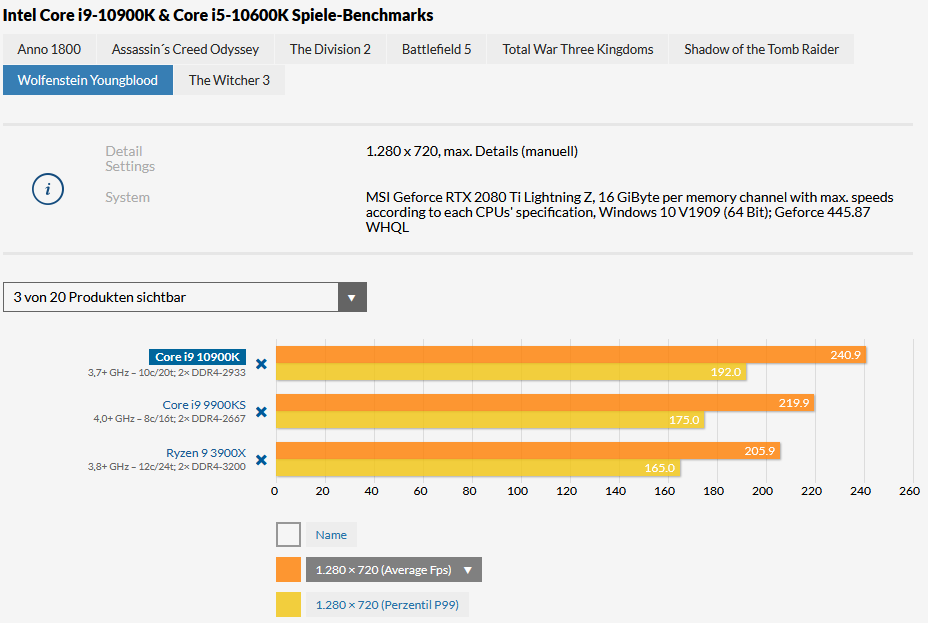
Task: Click the '3,8+ GHz – 12c/24t; 2× DDR4-3200' text
Action: tap(166, 467)
